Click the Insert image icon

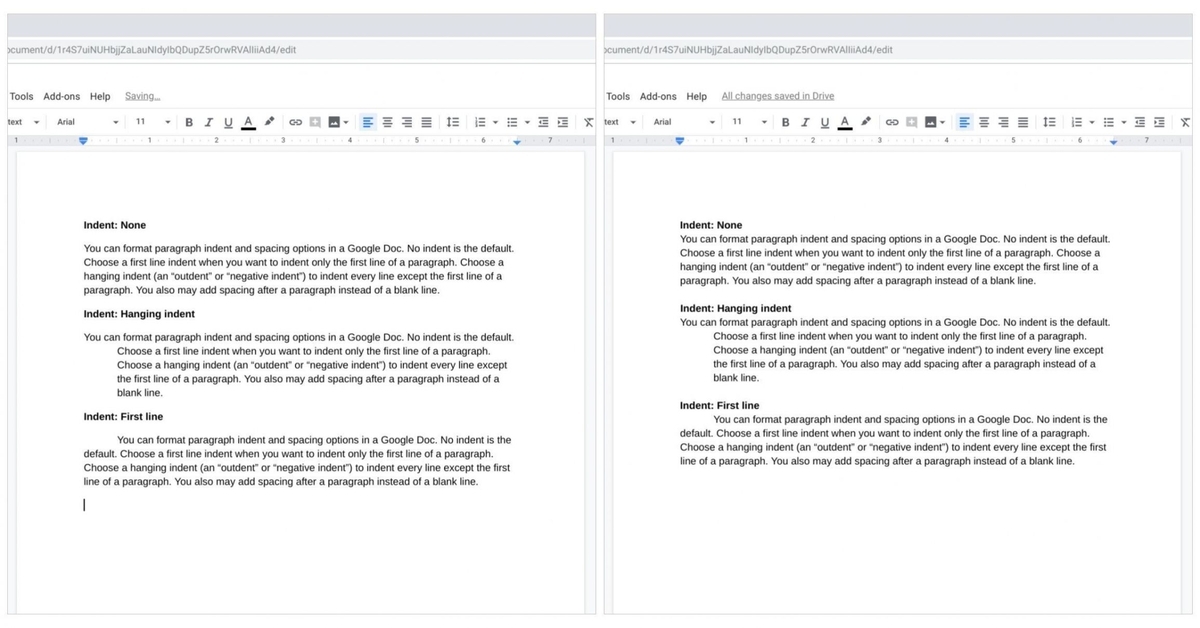(x=334, y=122)
